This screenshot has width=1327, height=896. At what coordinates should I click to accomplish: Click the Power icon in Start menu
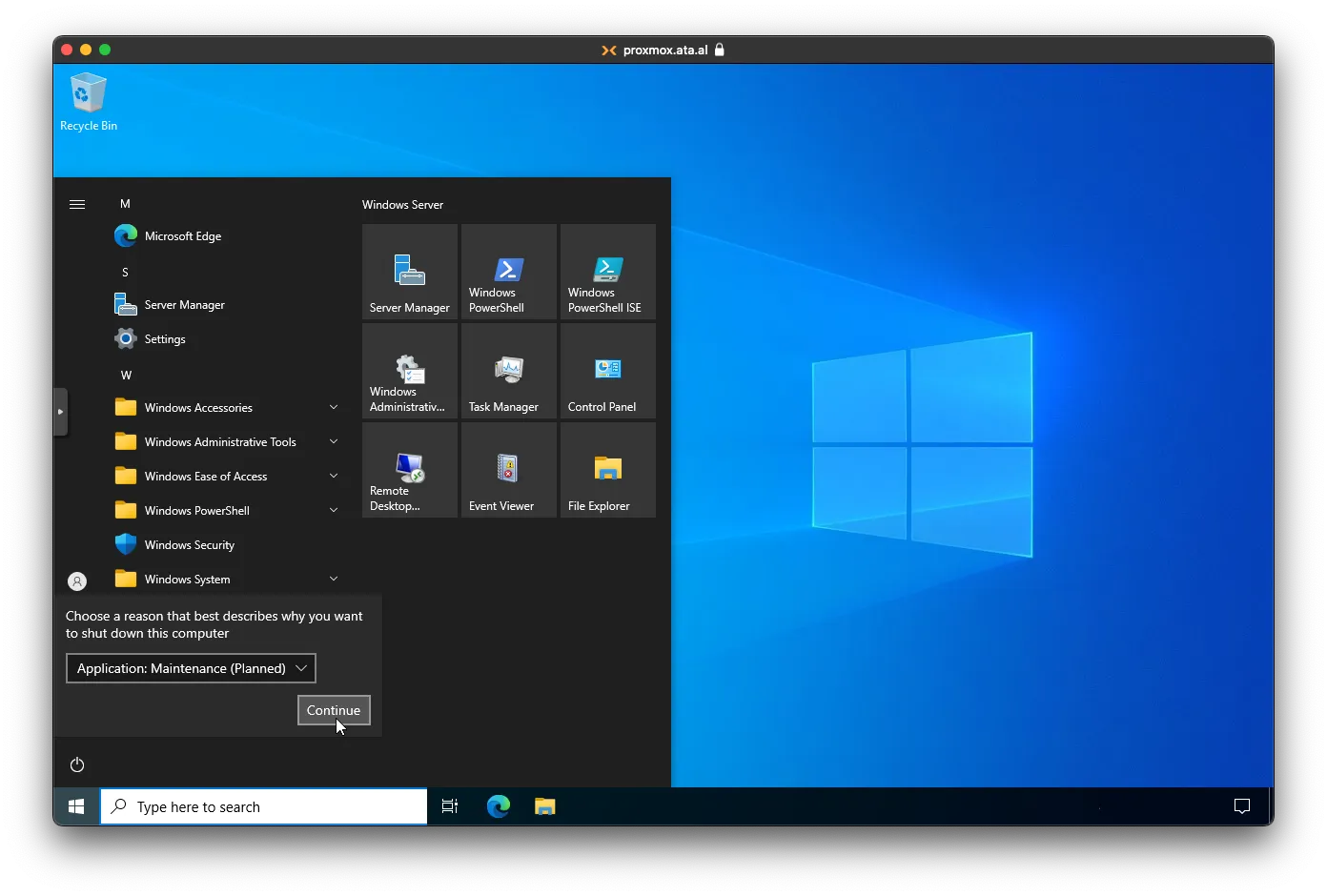tap(77, 764)
